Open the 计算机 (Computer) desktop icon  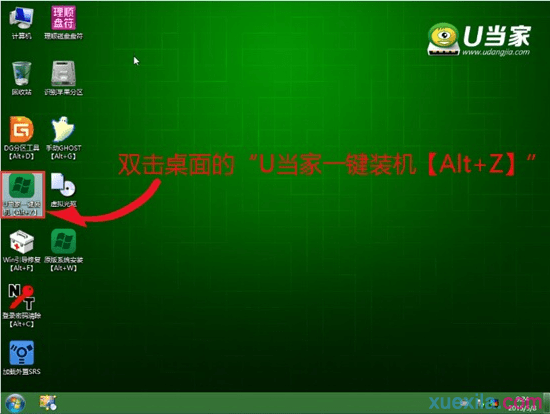[x=21, y=23]
